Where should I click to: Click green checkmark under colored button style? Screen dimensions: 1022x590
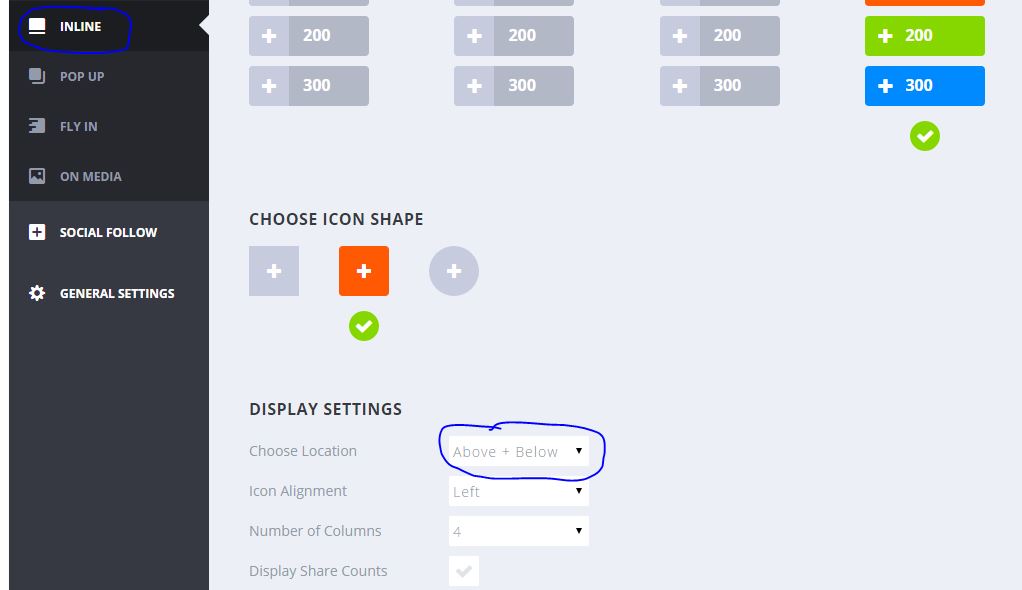925,136
